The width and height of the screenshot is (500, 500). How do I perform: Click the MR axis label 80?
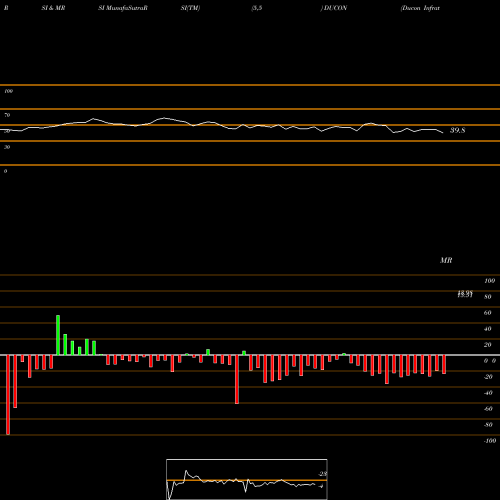pos(488,297)
